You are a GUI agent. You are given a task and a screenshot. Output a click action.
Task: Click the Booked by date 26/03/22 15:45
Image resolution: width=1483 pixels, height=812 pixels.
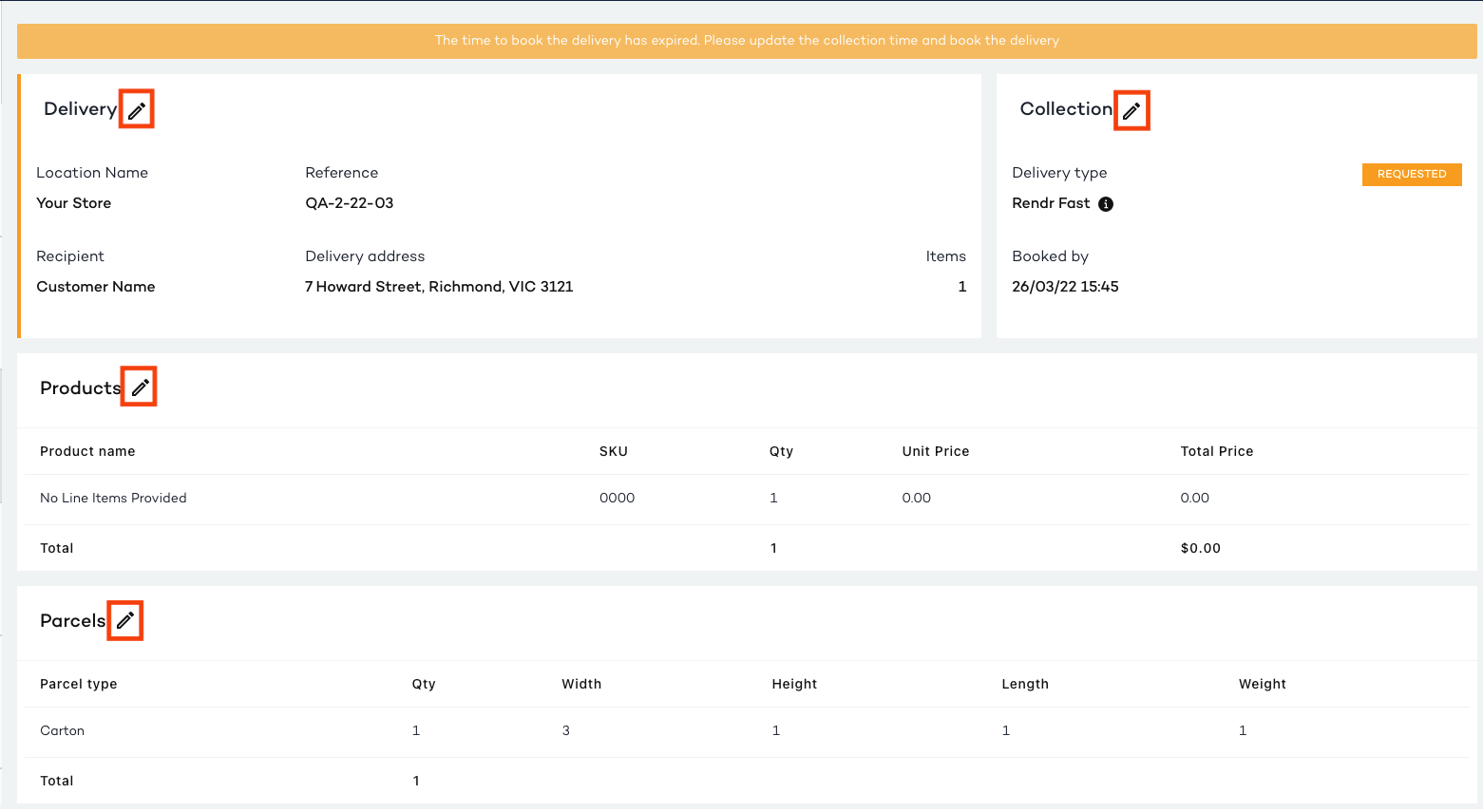coord(1065,287)
